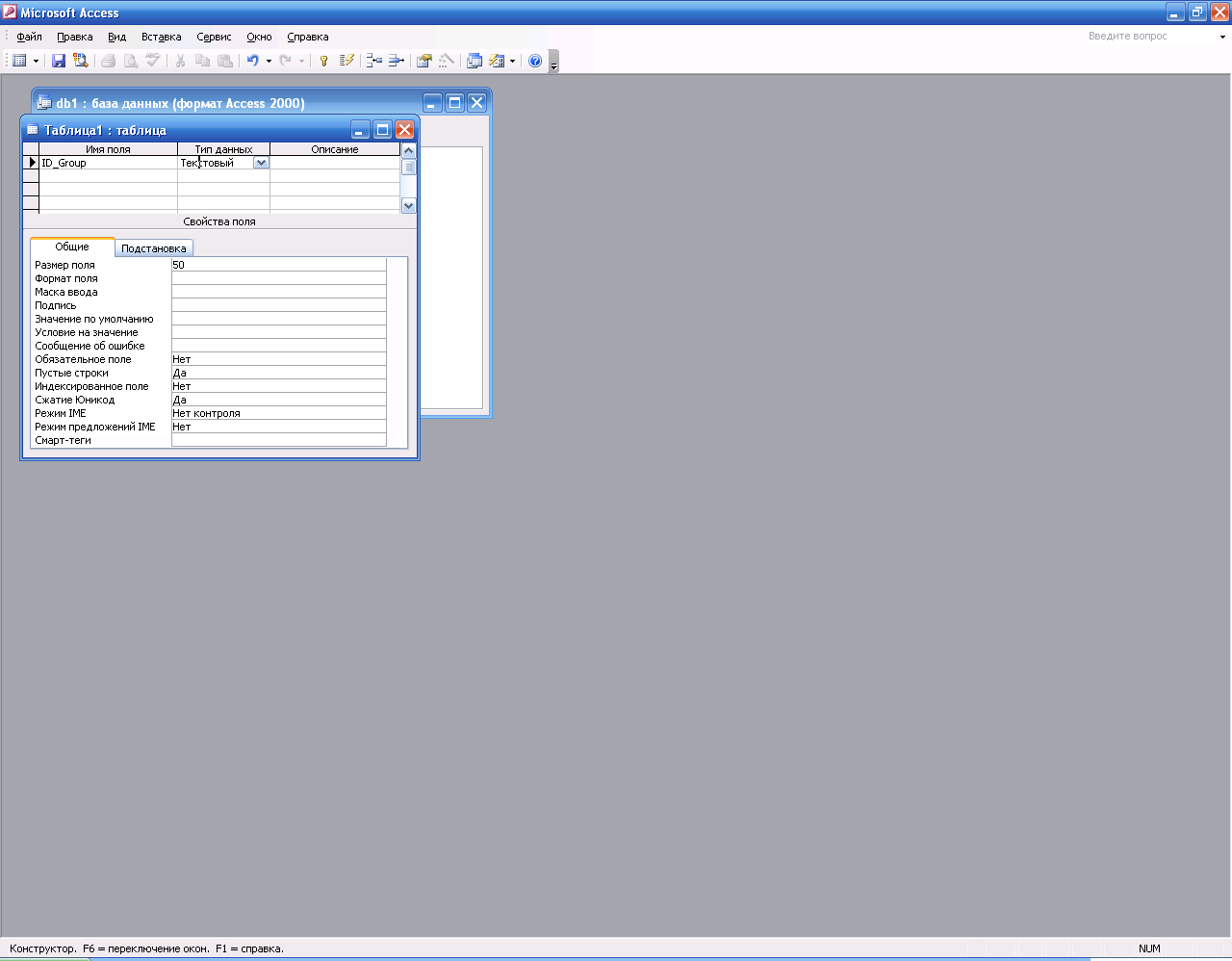Click the Redo arrow icon
The width and height of the screenshot is (1232, 961).
click(285, 61)
